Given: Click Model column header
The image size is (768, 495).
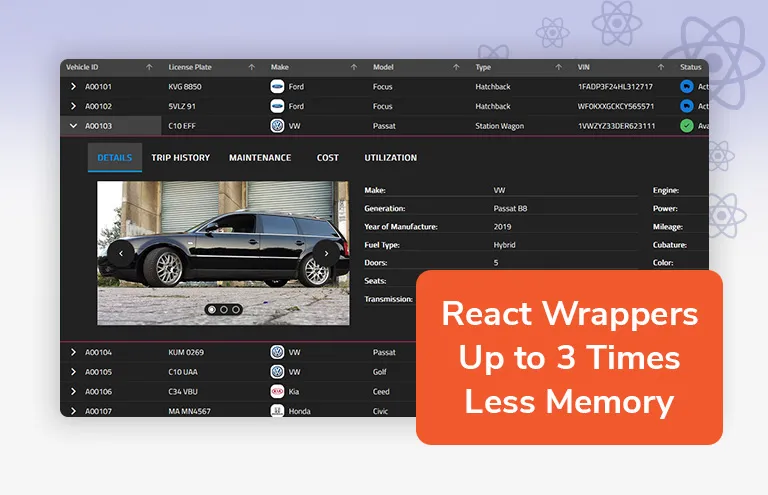Looking at the screenshot, I should [x=383, y=67].
